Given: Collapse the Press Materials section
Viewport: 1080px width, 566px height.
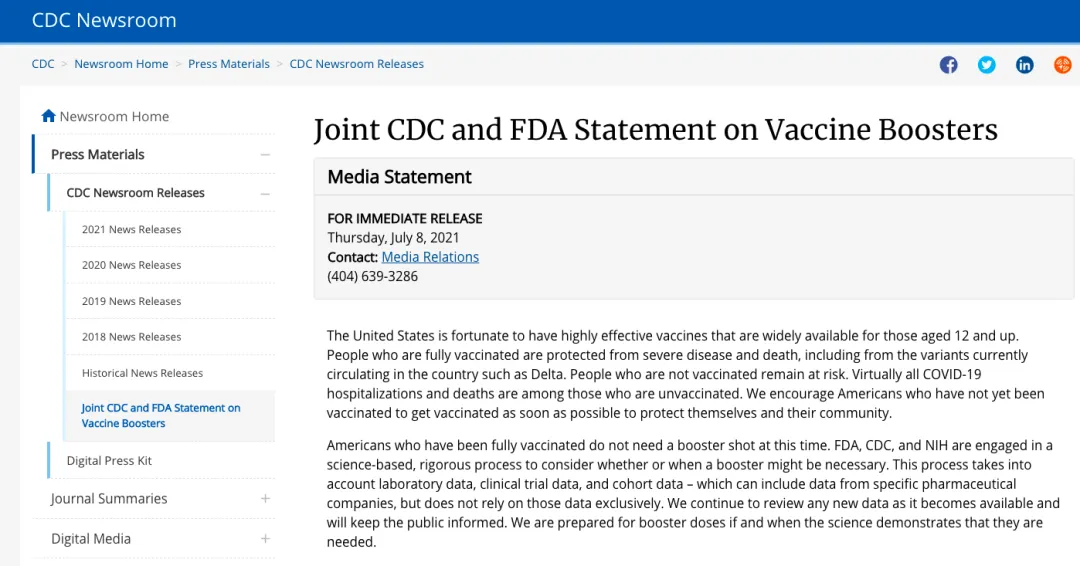Looking at the screenshot, I should 265,154.
